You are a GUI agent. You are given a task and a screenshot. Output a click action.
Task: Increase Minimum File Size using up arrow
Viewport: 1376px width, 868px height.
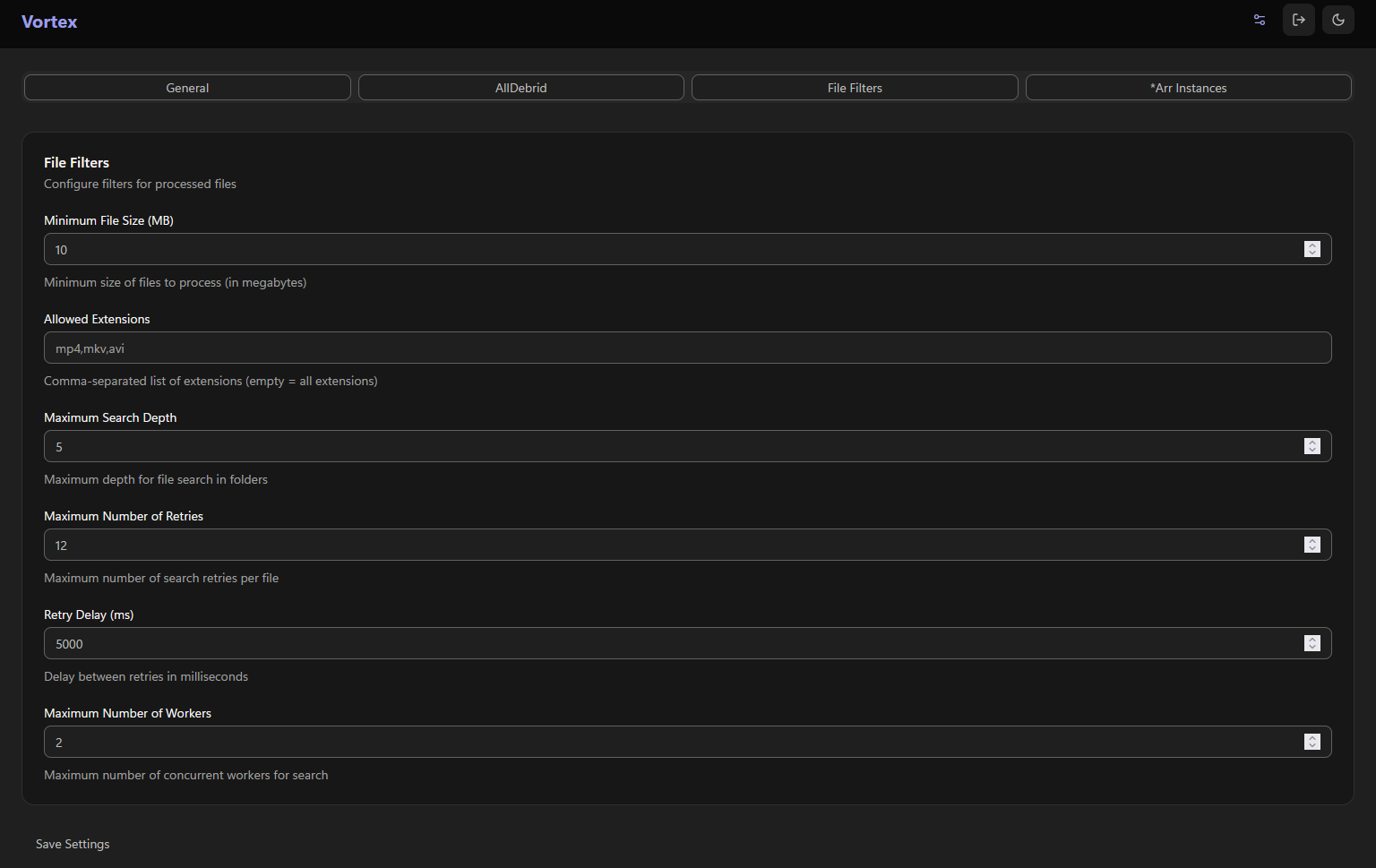click(1312, 245)
